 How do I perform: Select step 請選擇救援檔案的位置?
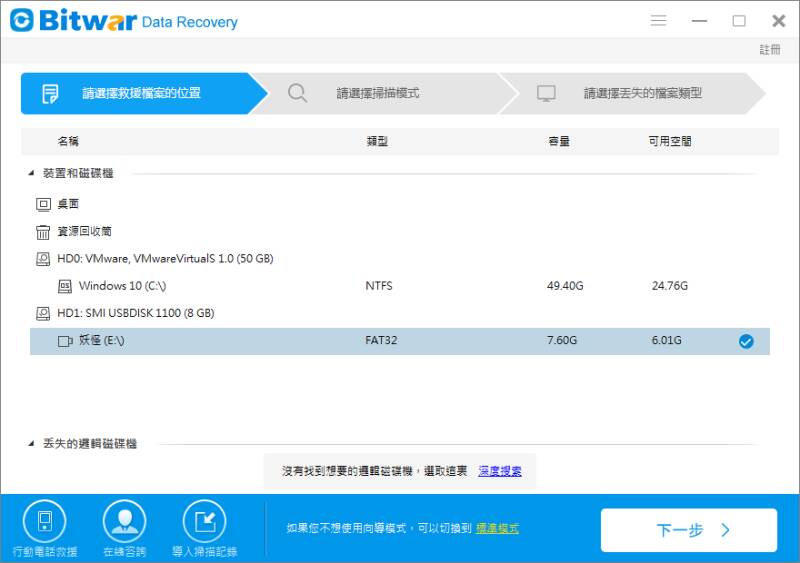tap(143, 93)
